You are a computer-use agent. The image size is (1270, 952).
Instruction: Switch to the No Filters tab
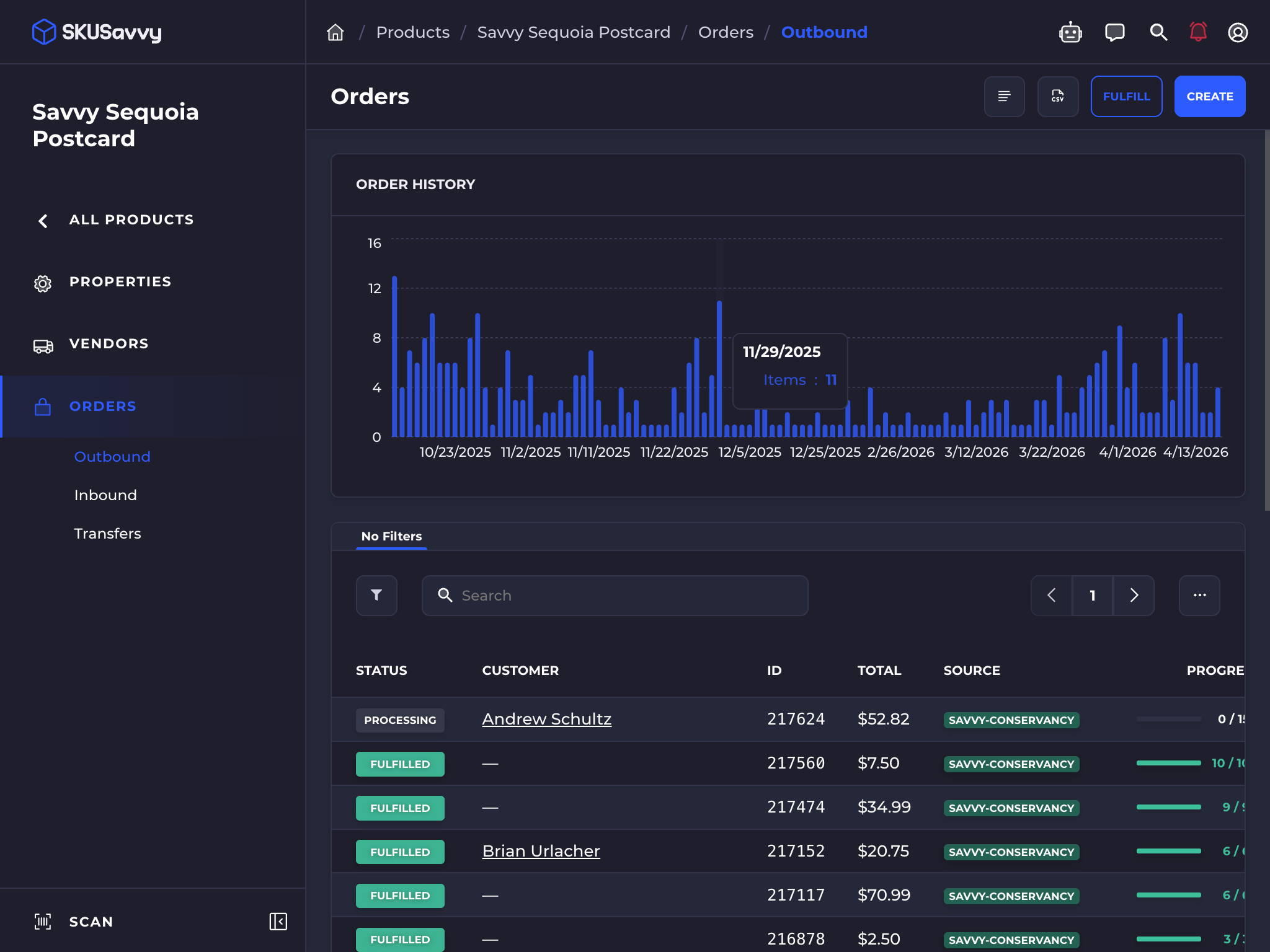(391, 536)
